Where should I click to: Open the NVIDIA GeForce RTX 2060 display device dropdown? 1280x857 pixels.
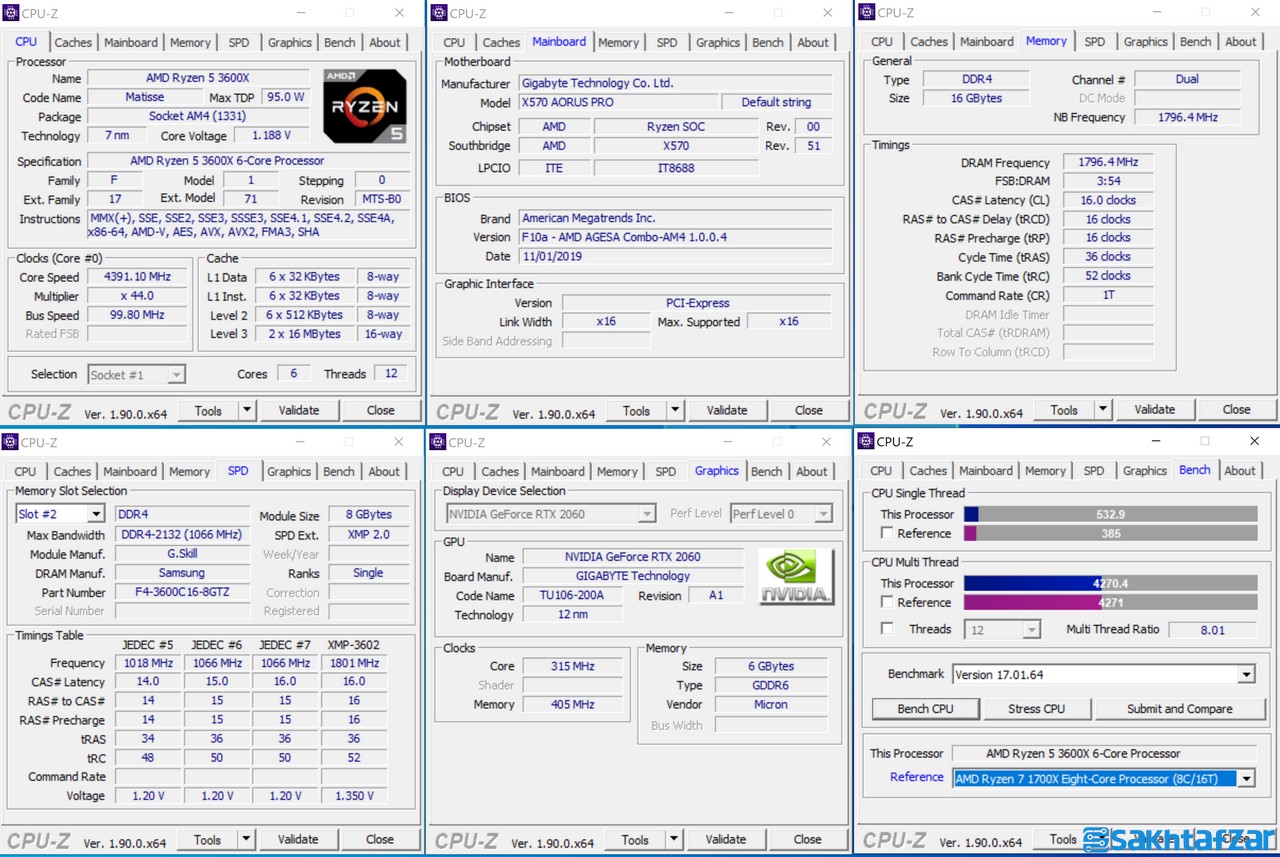(647, 514)
